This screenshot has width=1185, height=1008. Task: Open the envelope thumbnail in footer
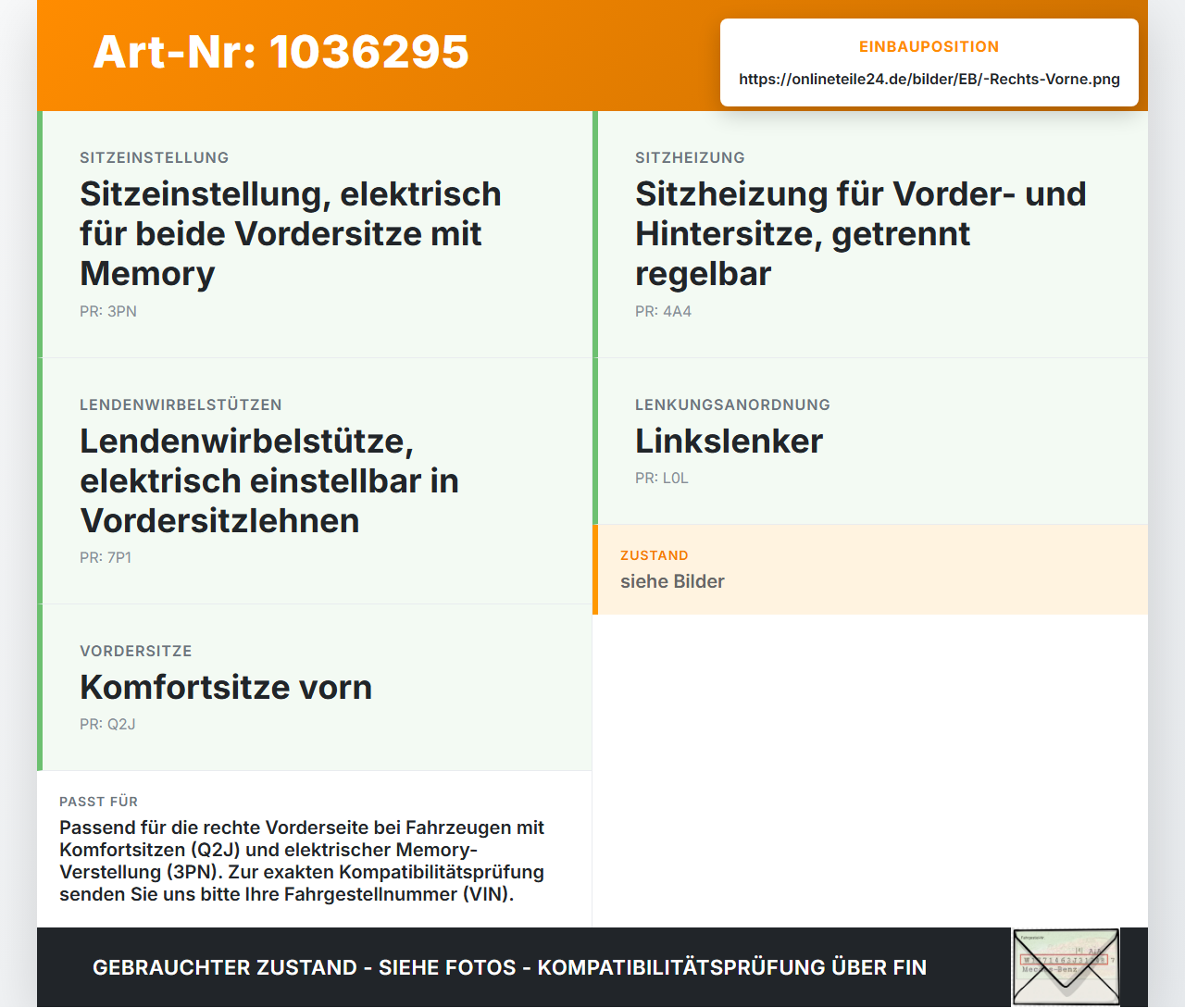[x=1066, y=966]
